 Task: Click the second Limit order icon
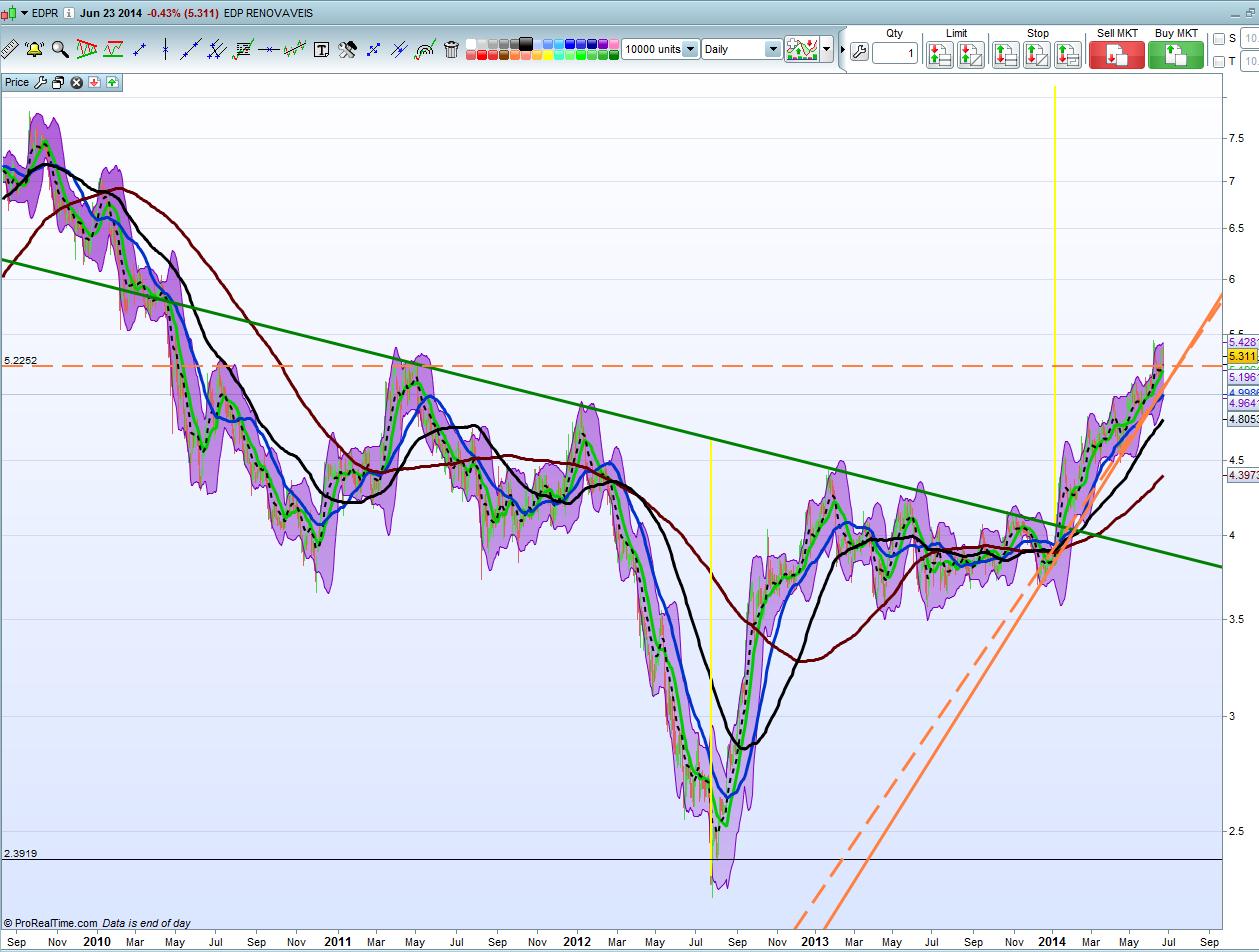[971, 54]
